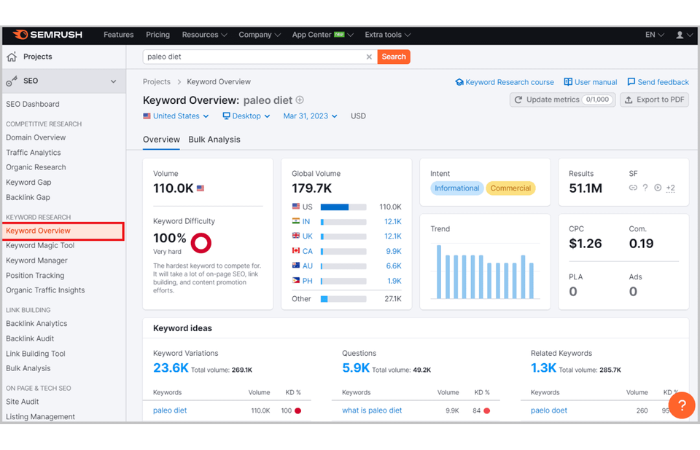Add paleo diet keyword with plus icon
This screenshot has width=700, height=450.
coord(300,100)
